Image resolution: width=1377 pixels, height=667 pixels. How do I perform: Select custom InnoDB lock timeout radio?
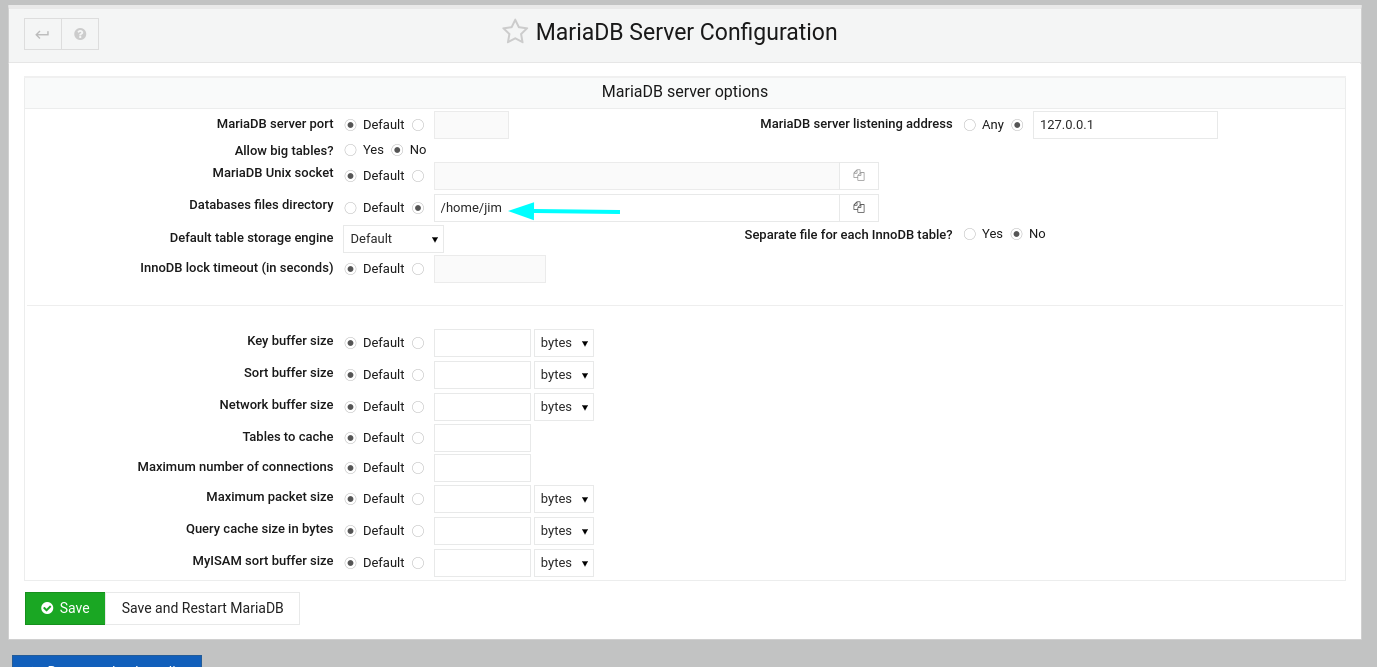tap(418, 269)
